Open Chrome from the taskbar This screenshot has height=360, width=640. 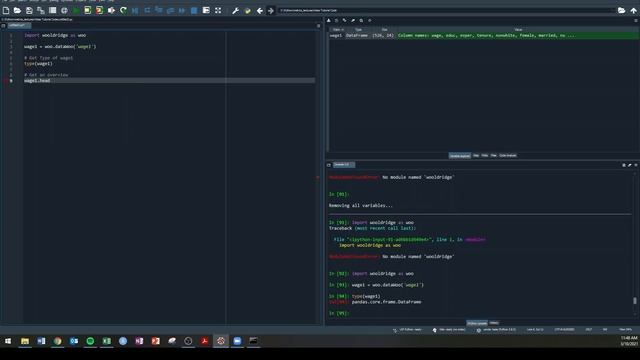coord(58,341)
